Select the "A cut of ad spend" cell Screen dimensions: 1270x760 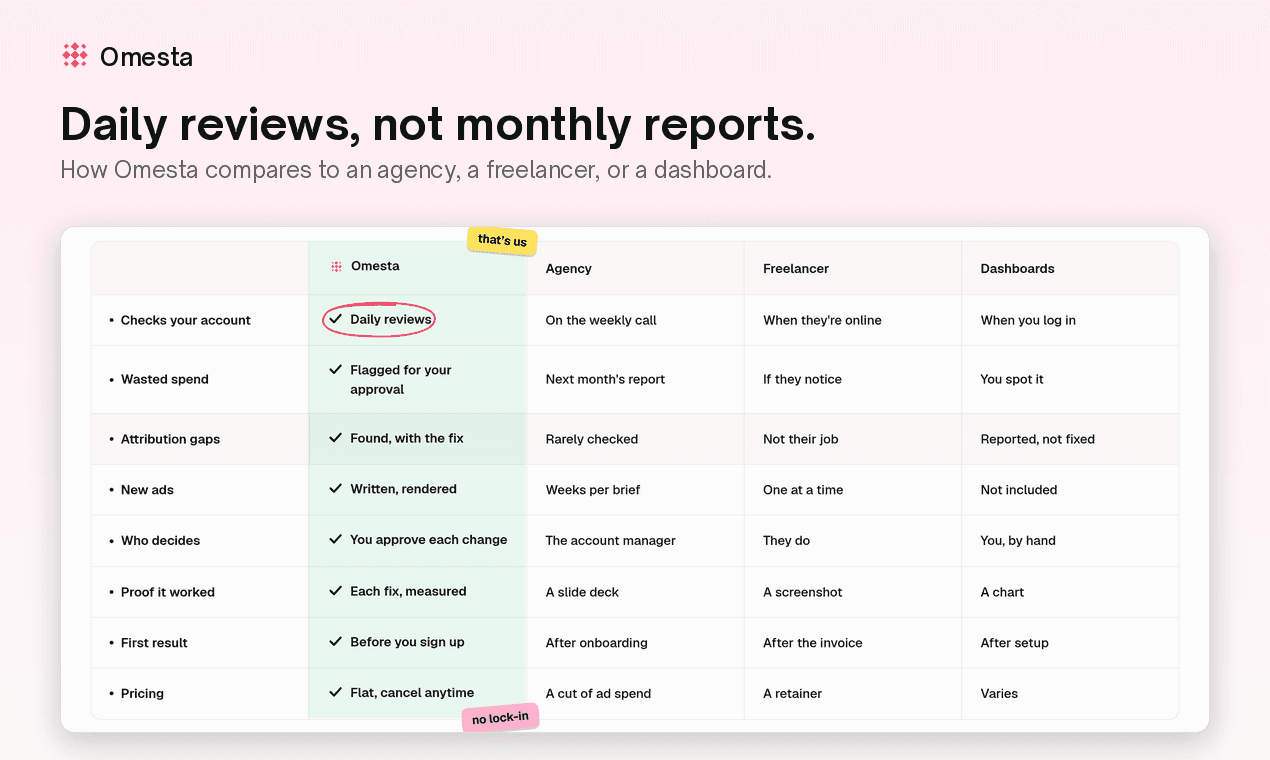(x=598, y=693)
